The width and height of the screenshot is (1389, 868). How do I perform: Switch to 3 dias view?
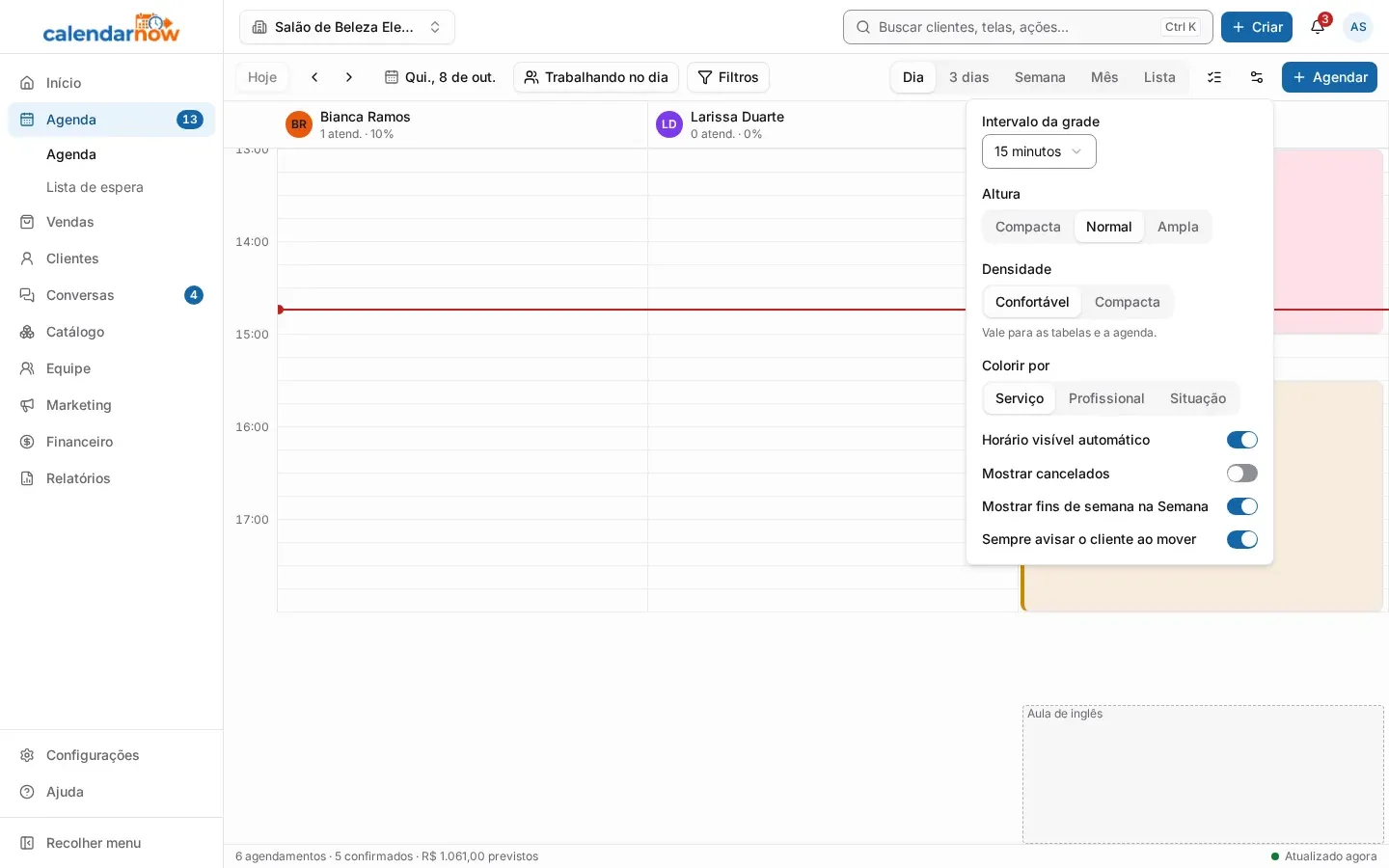tap(969, 77)
